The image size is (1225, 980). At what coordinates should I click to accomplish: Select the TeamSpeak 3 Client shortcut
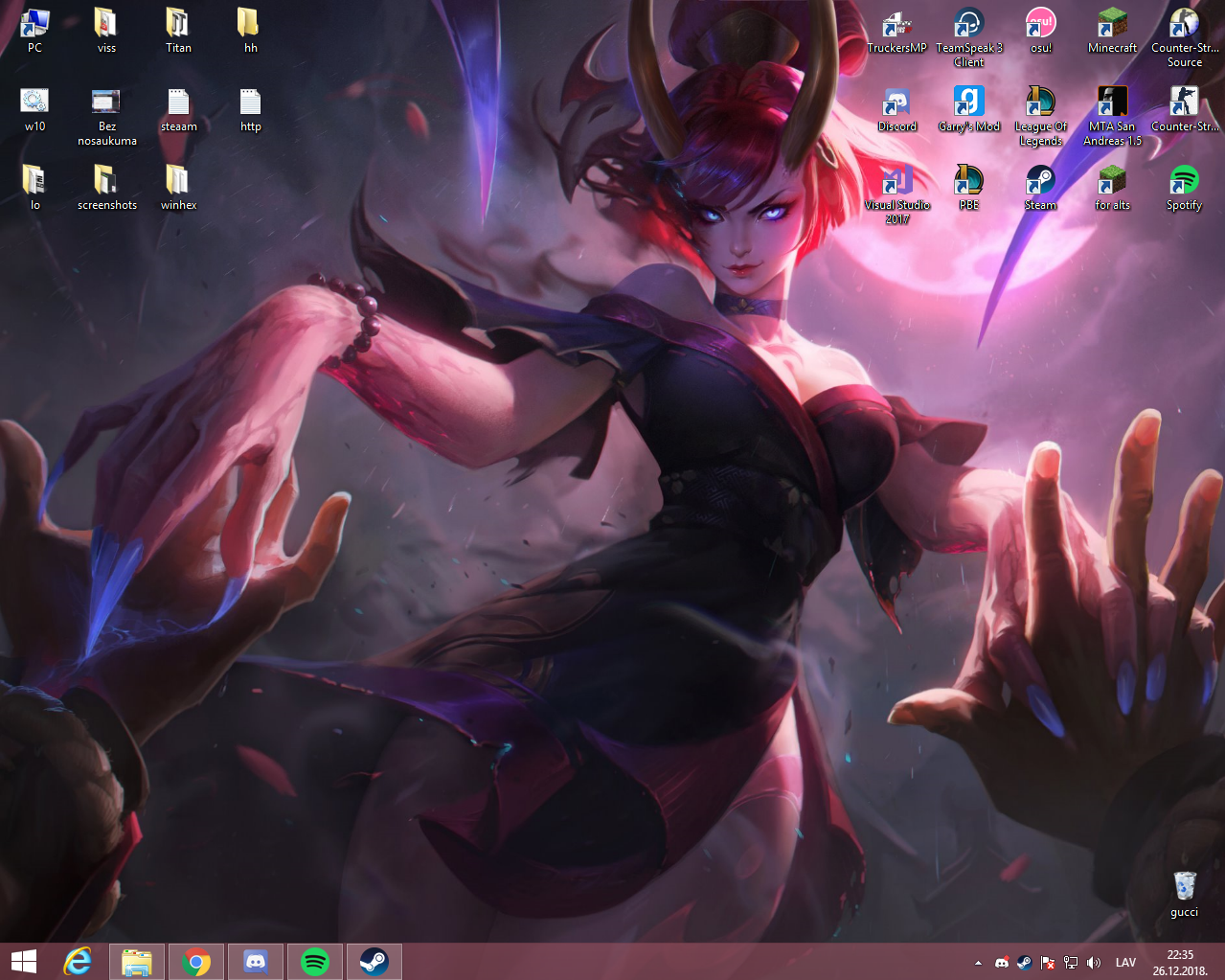(968, 36)
